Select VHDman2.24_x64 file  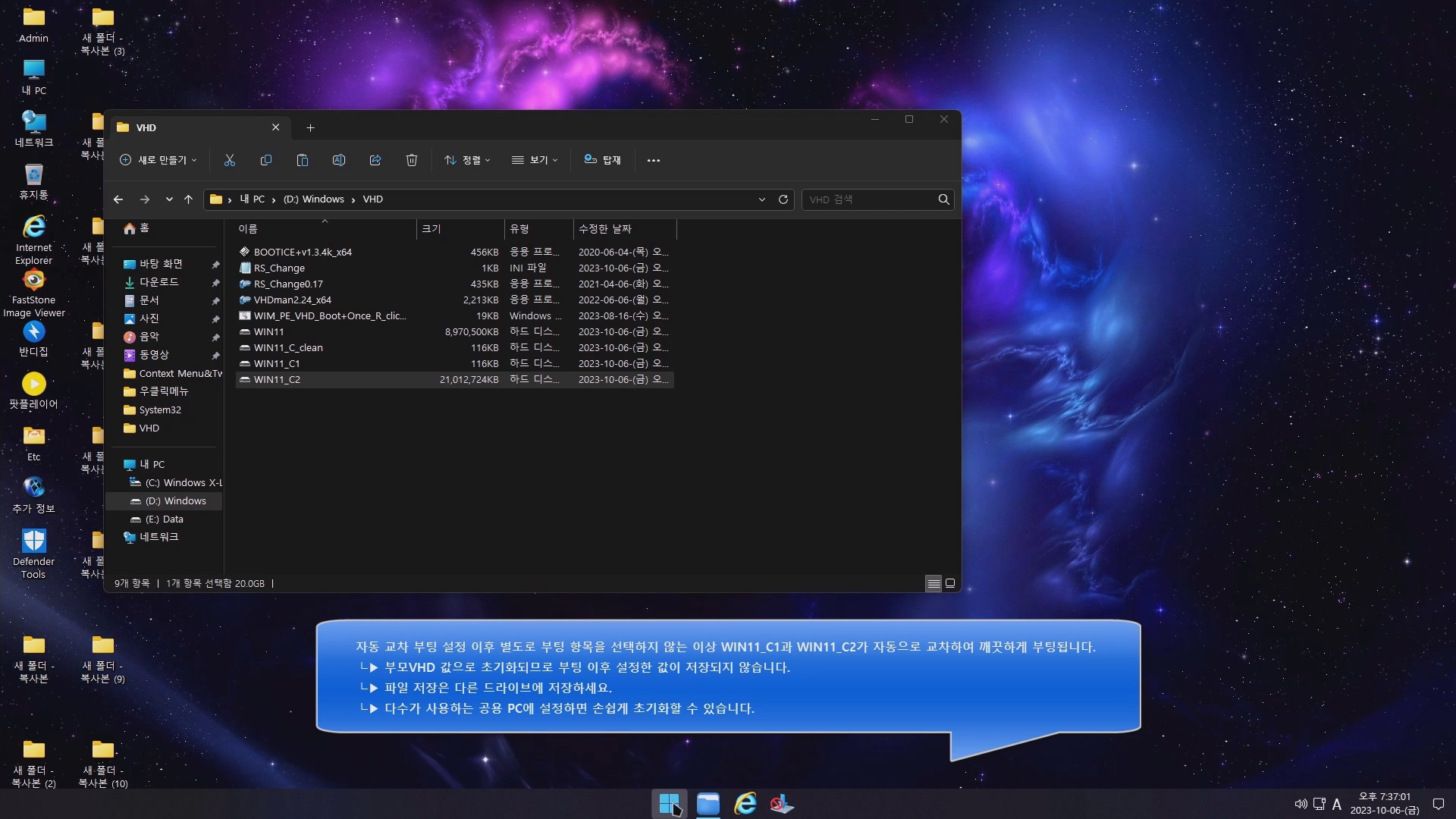point(454,300)
